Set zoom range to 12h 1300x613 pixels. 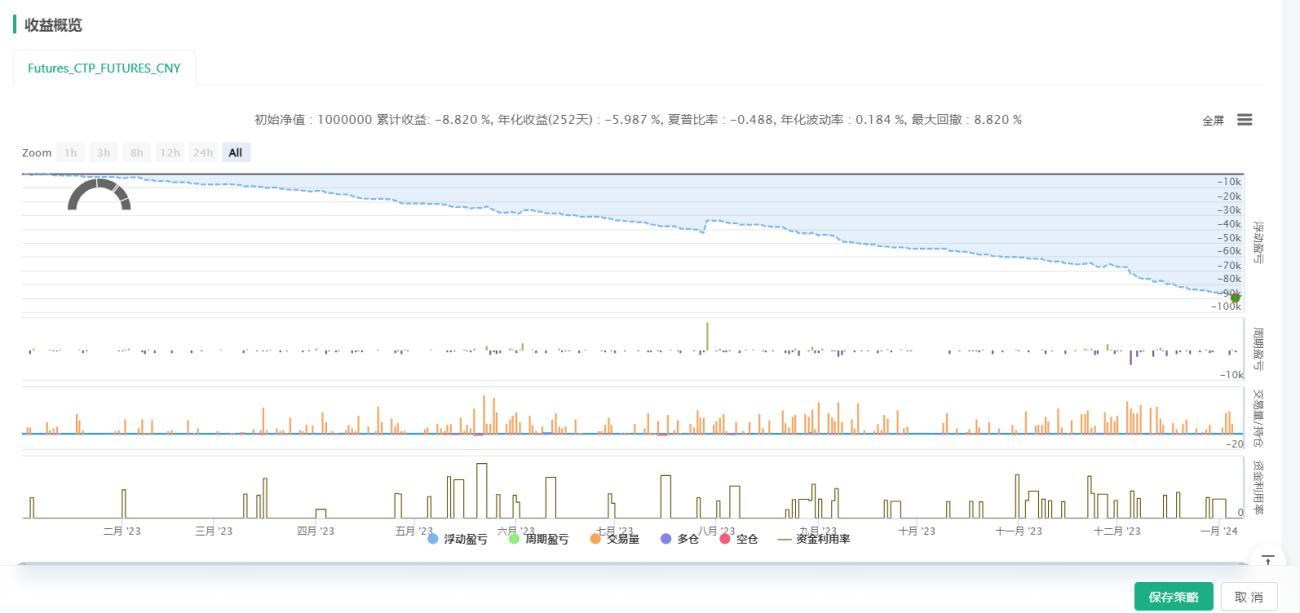[170, 153]
